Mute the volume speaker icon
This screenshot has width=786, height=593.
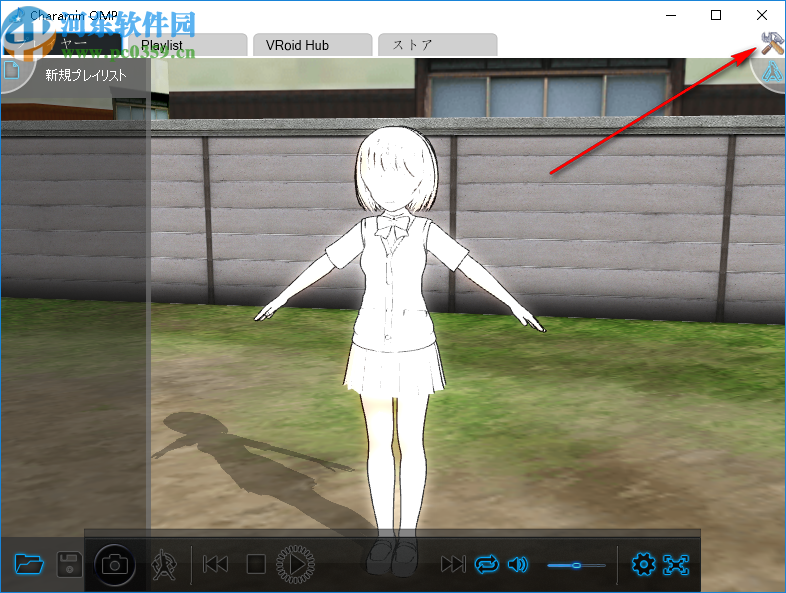tap(518, 564)
